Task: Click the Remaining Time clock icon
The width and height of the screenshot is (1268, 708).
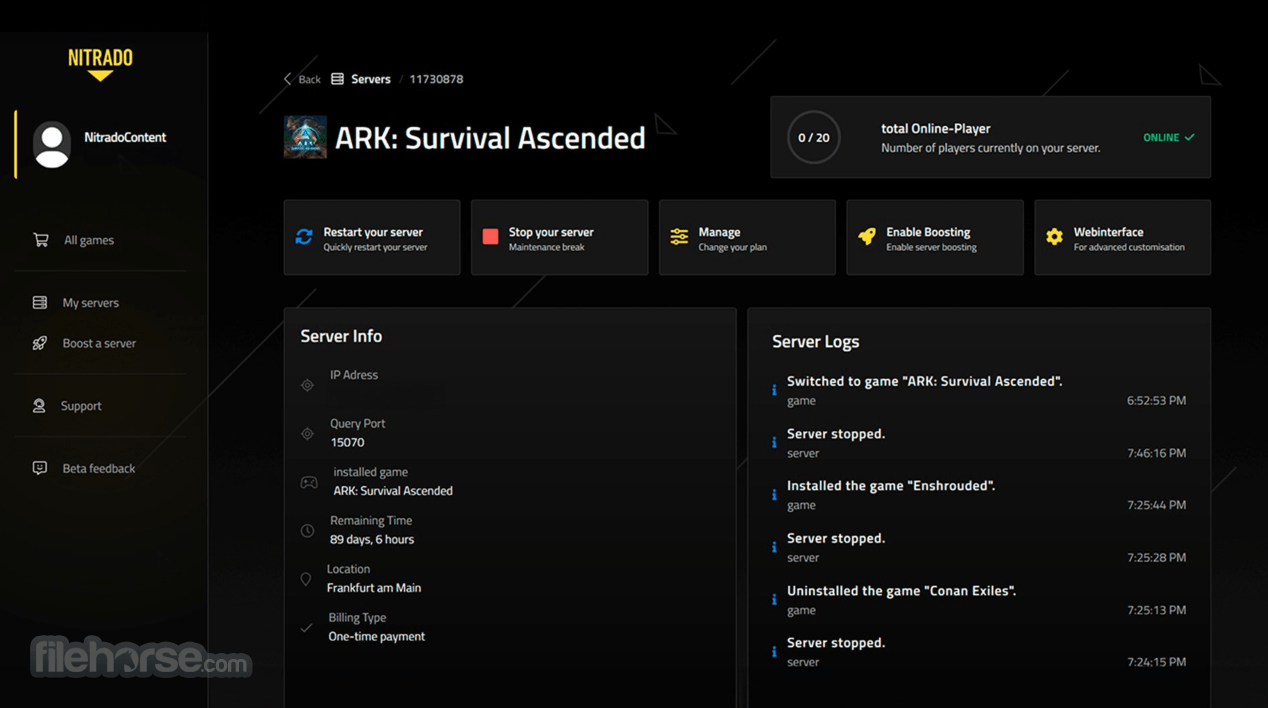Action: 307,531
